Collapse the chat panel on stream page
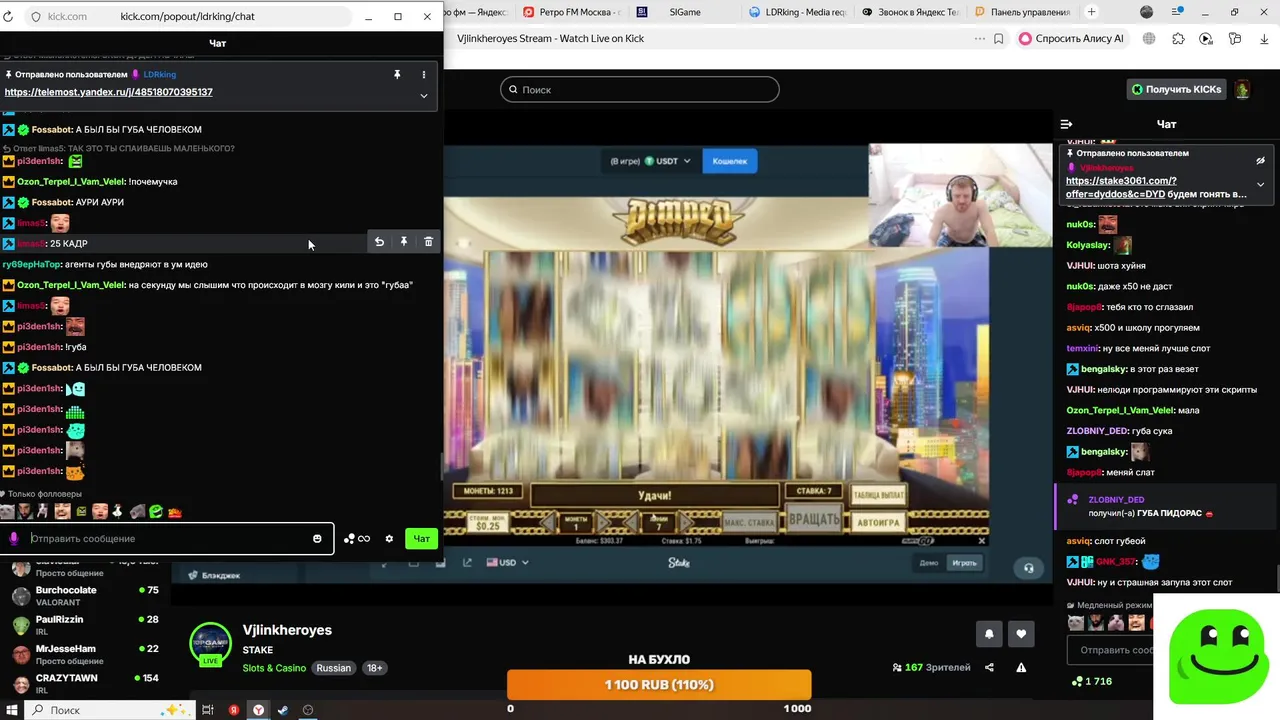This screenshot has width=1280, height=720. tap(1066, 124)
